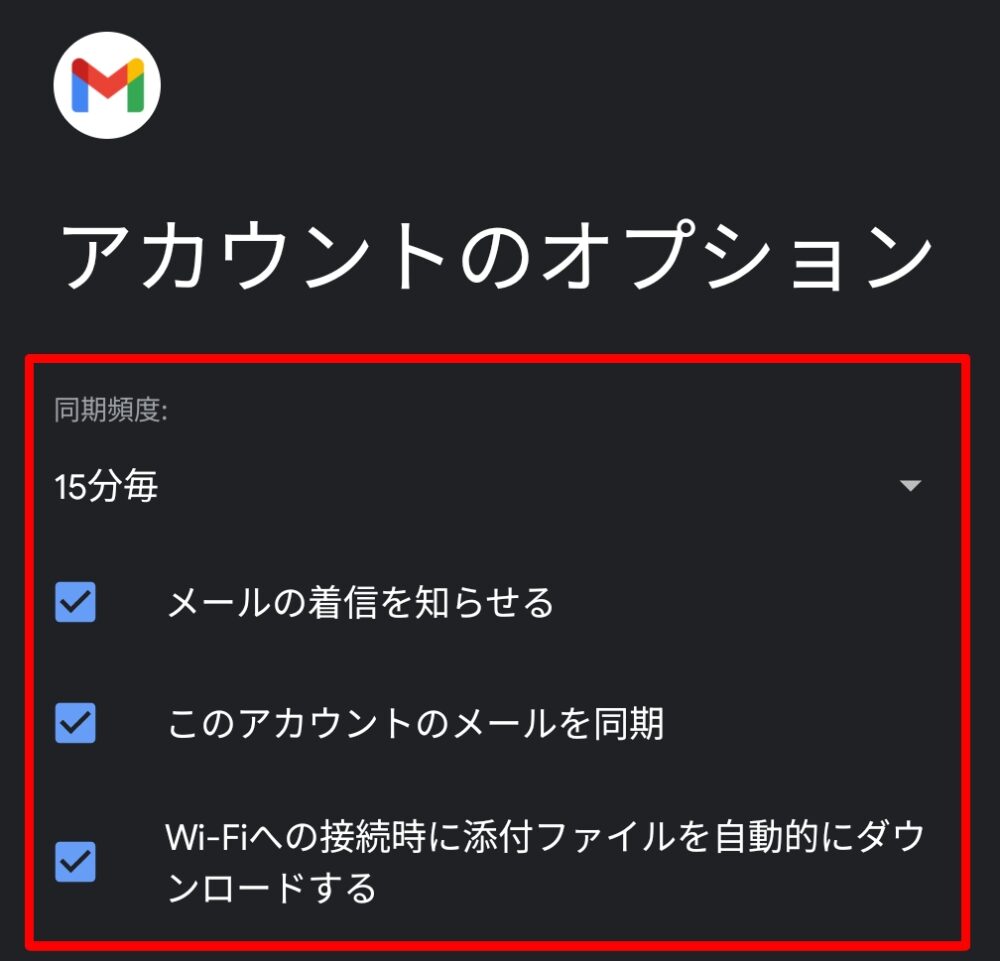Click the small gray triangle arrow icon
The height and width of the screenshot is (961, 1000).
pyautogui.click(x=910, y=486)
